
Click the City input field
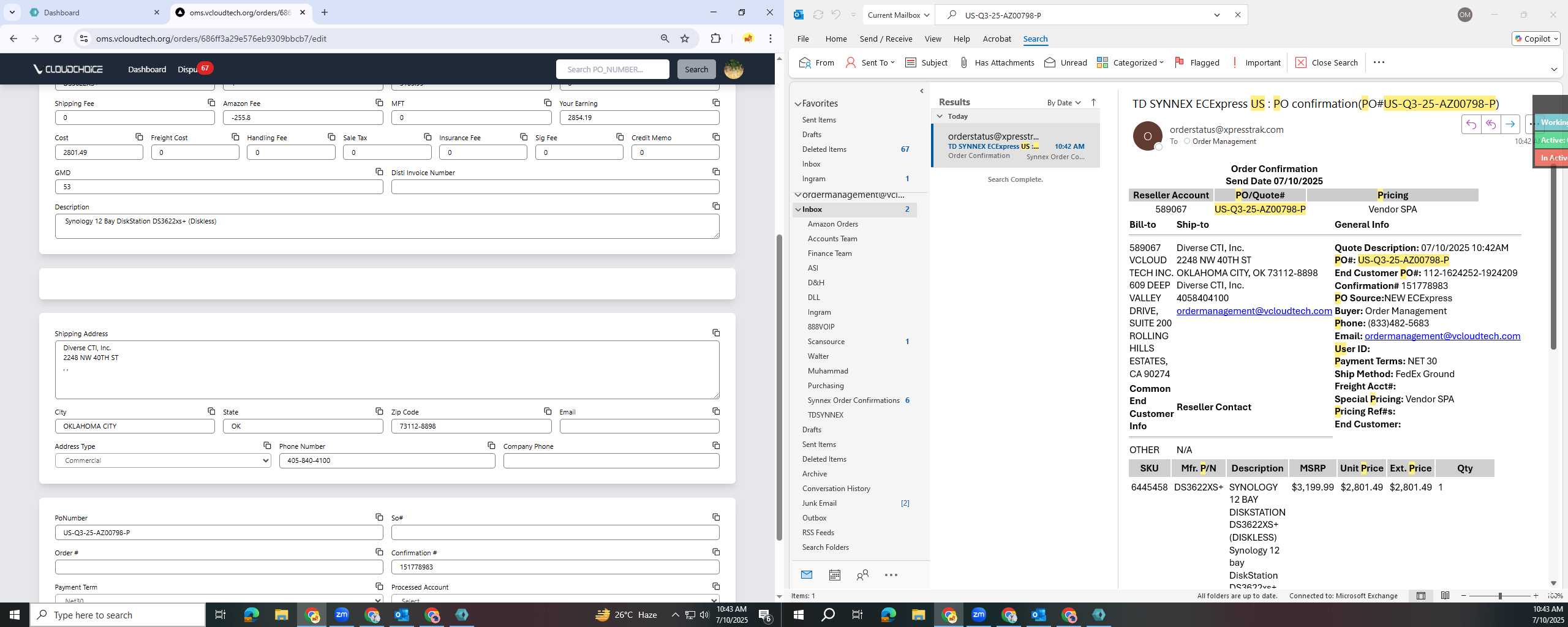135,426
